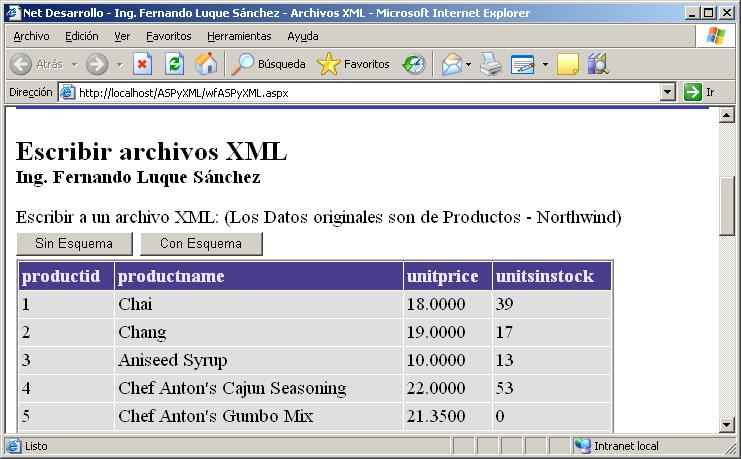Click scrollbar up arrow
Screen dimensions: 741x459
tap(726, 115)
